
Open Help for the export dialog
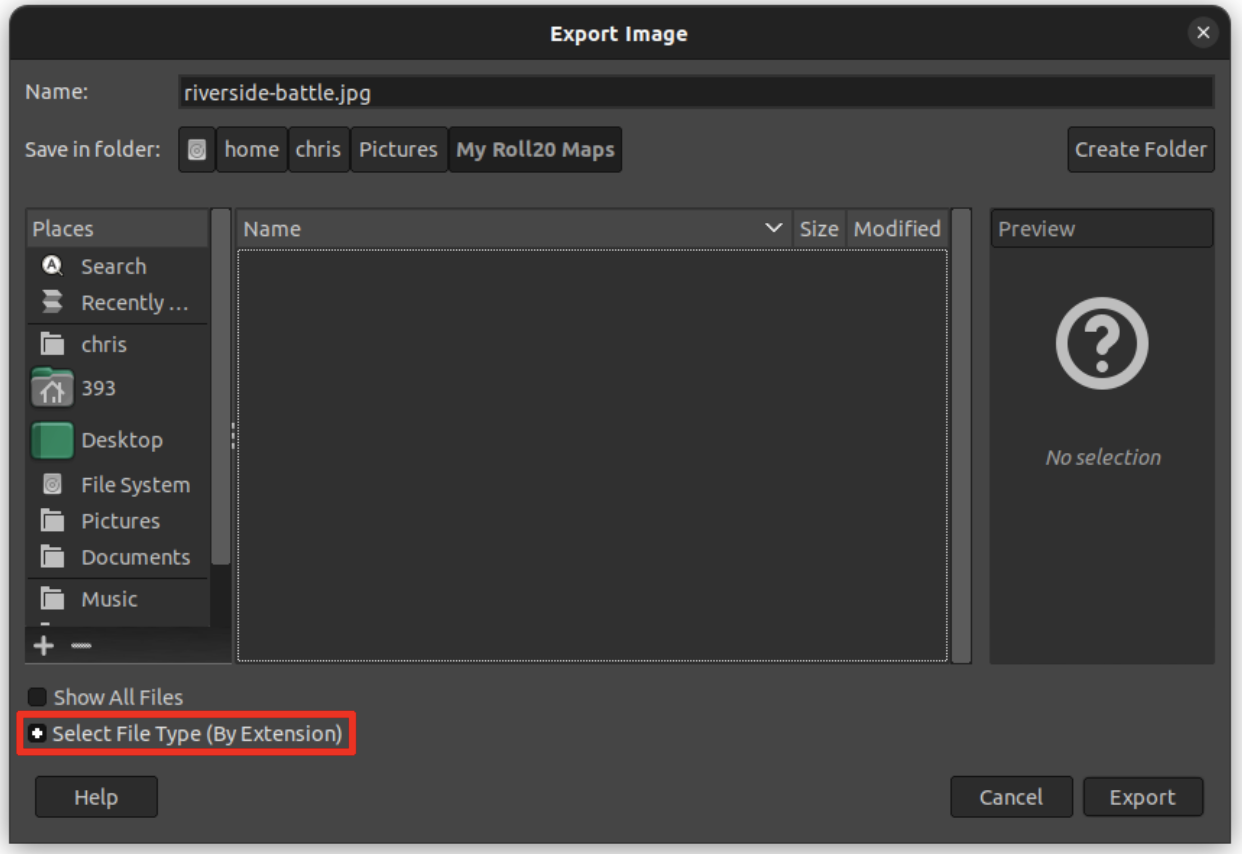pos(96,796)
